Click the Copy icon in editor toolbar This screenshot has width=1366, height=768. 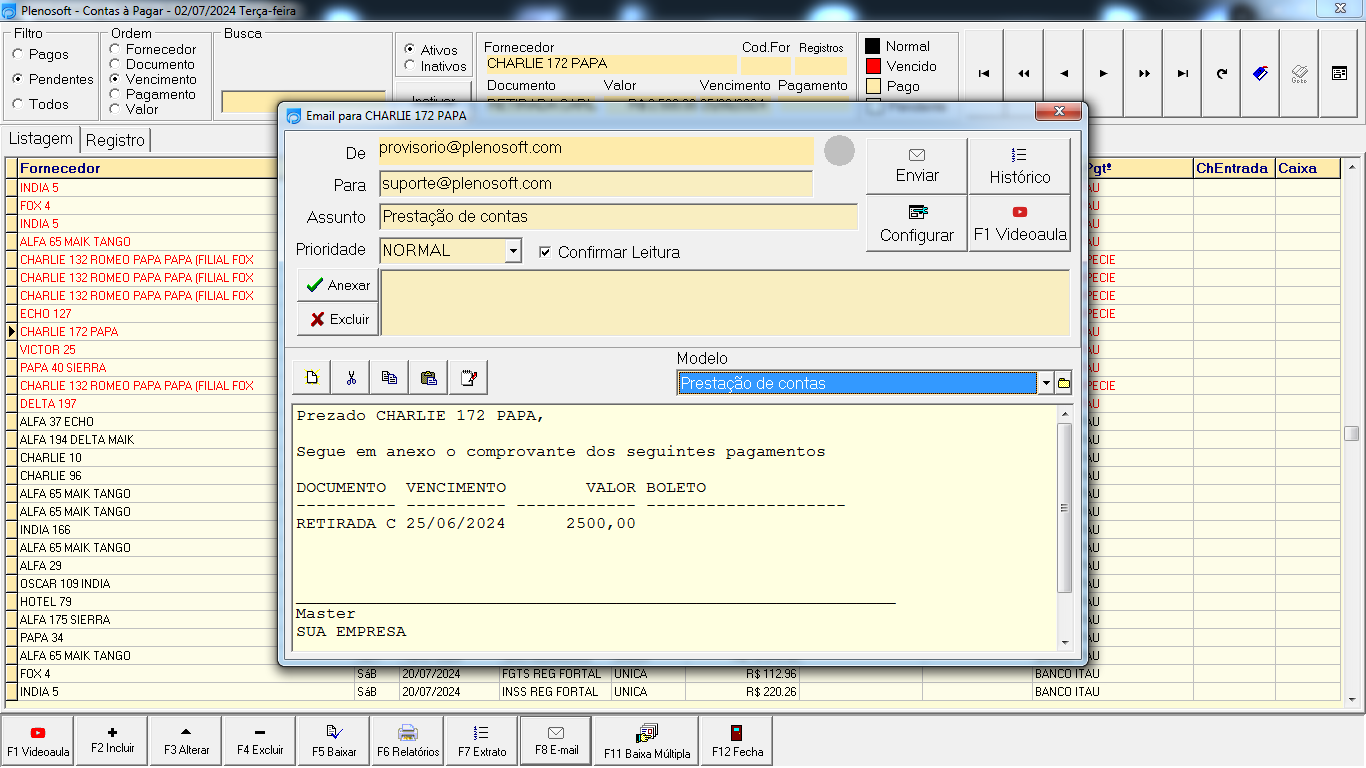(390, 378)
